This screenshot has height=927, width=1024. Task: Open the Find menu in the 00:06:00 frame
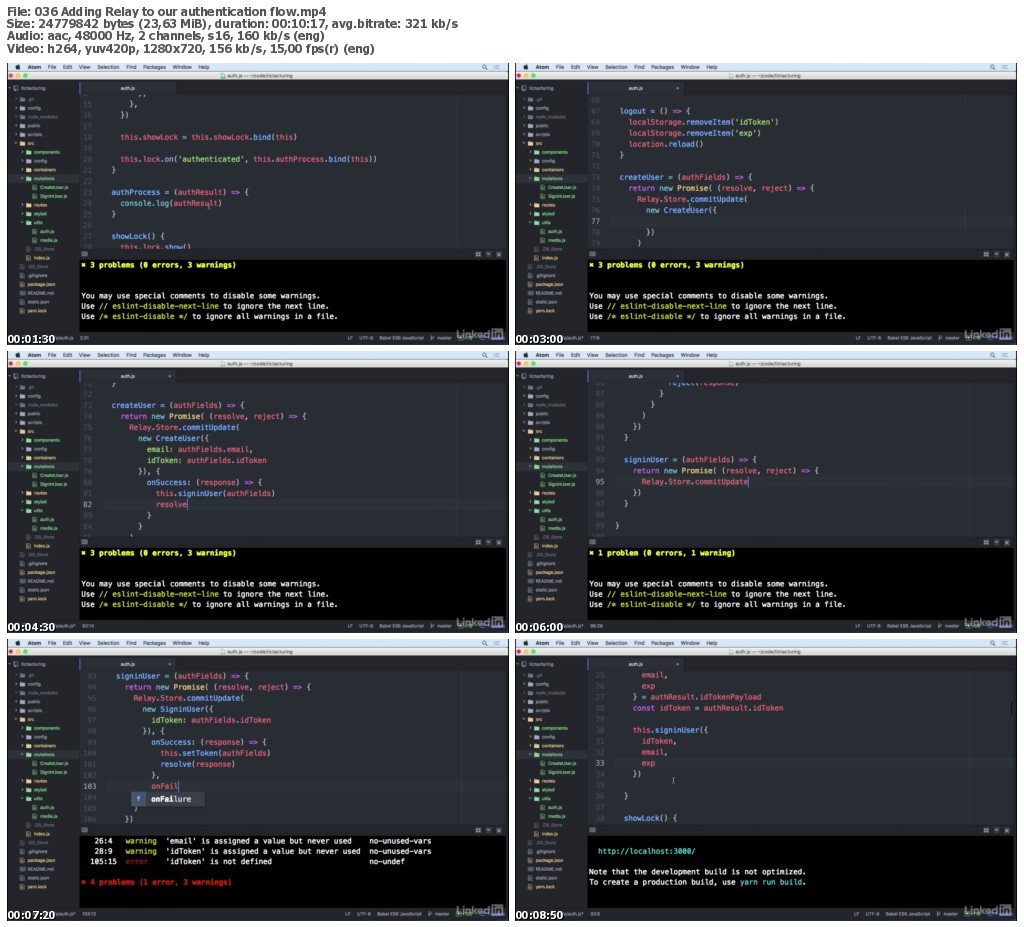coord(639,355)
